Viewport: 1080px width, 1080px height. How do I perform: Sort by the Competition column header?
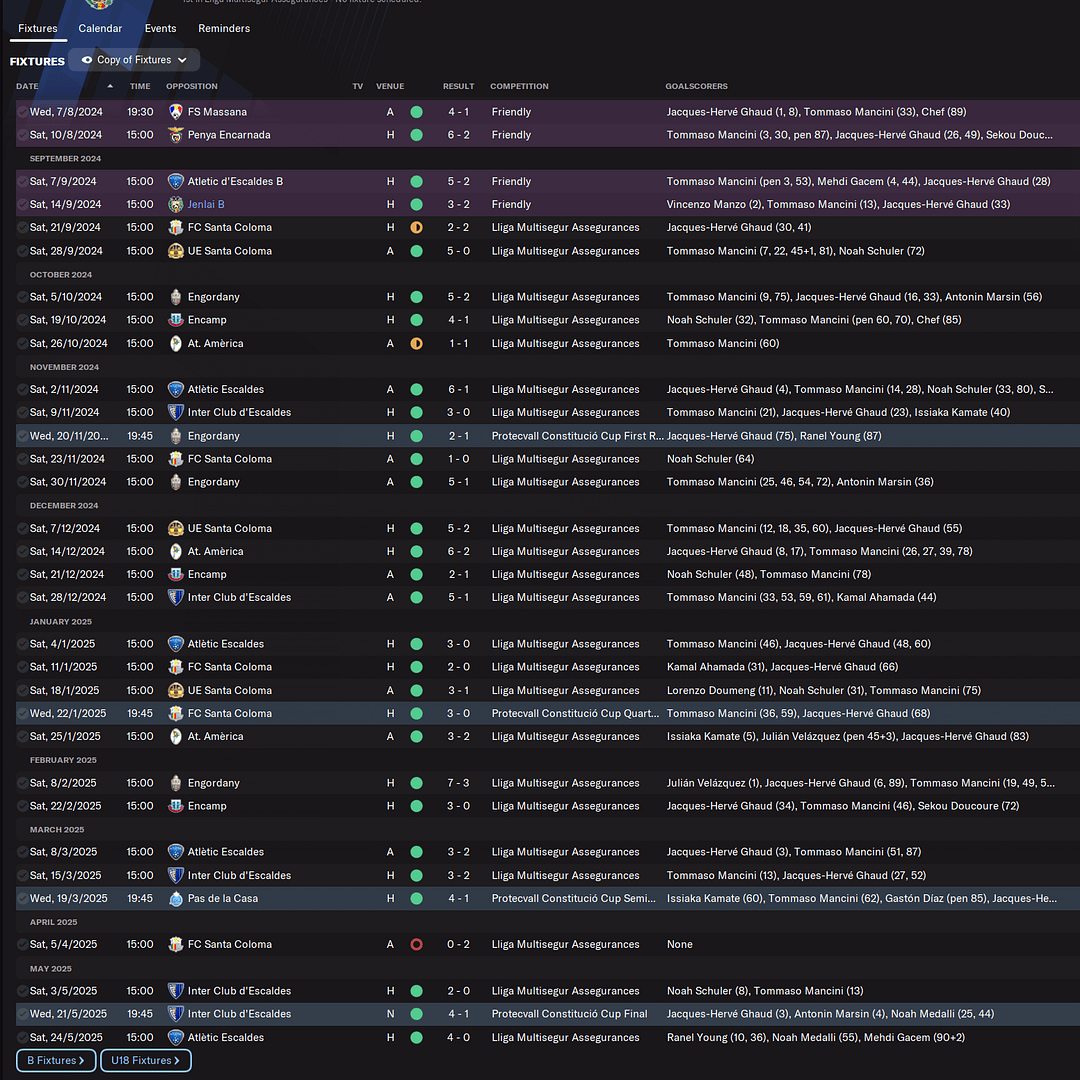click(519, 86)
